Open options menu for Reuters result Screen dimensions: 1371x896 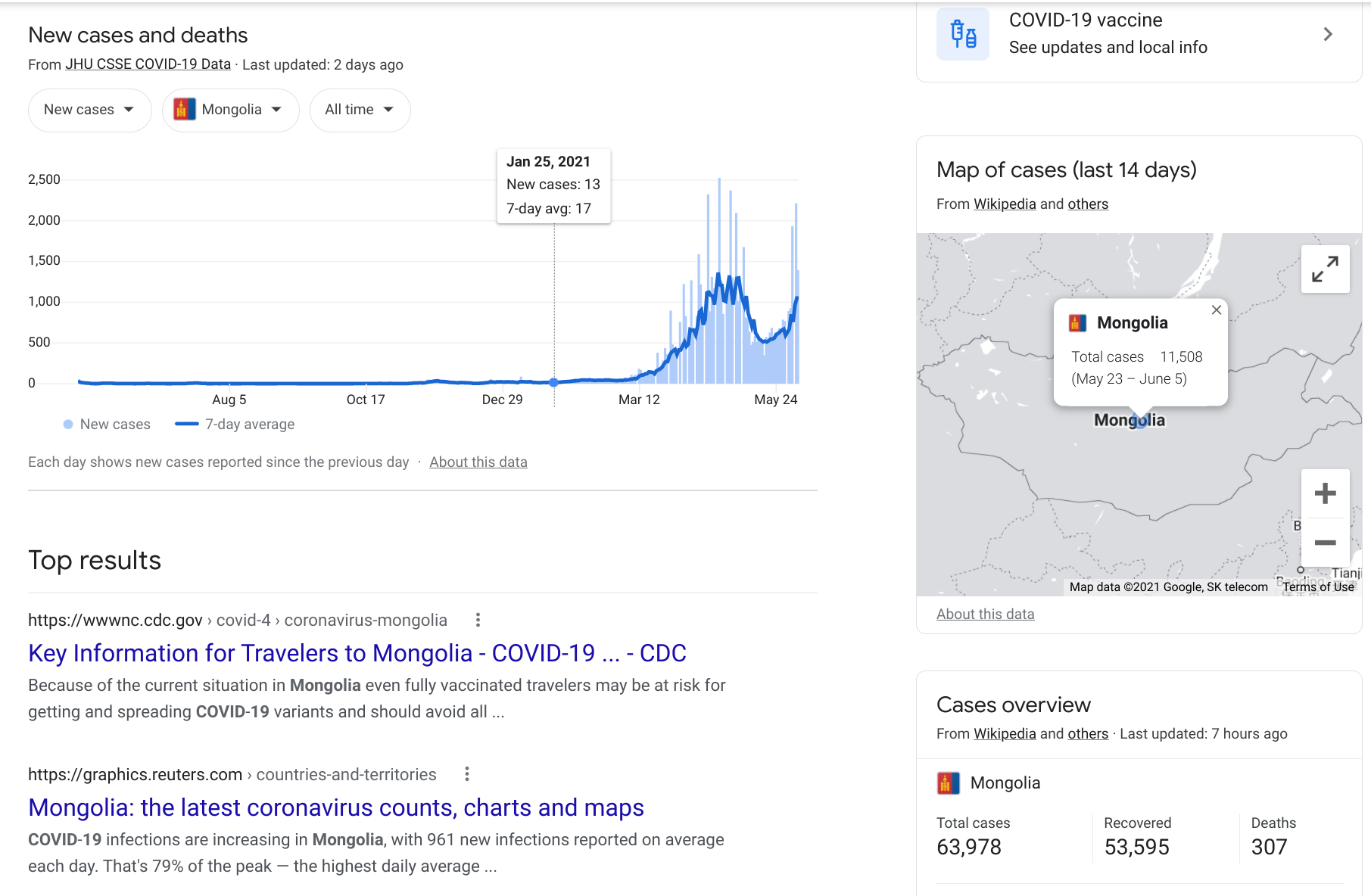pyautogui.click(x=467, y=774)
